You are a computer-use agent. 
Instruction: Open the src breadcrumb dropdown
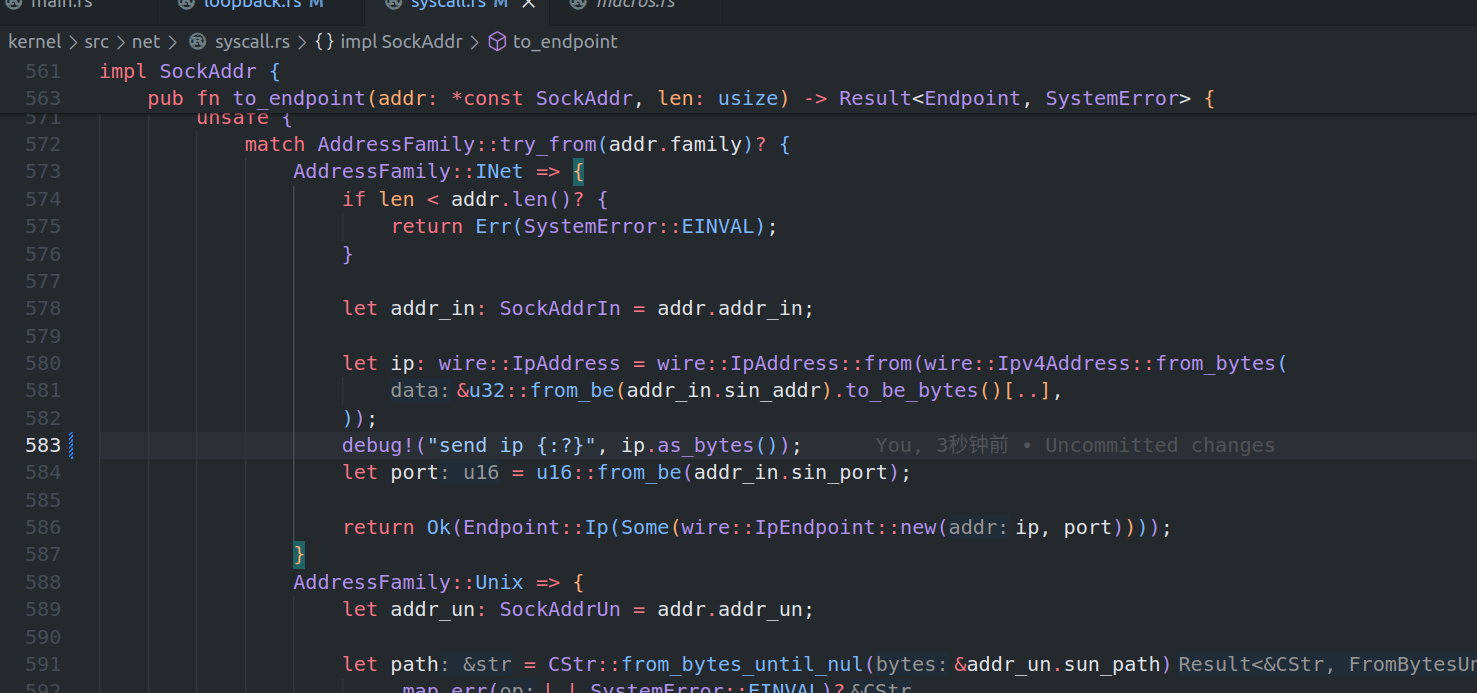click(x=96, y=42)
